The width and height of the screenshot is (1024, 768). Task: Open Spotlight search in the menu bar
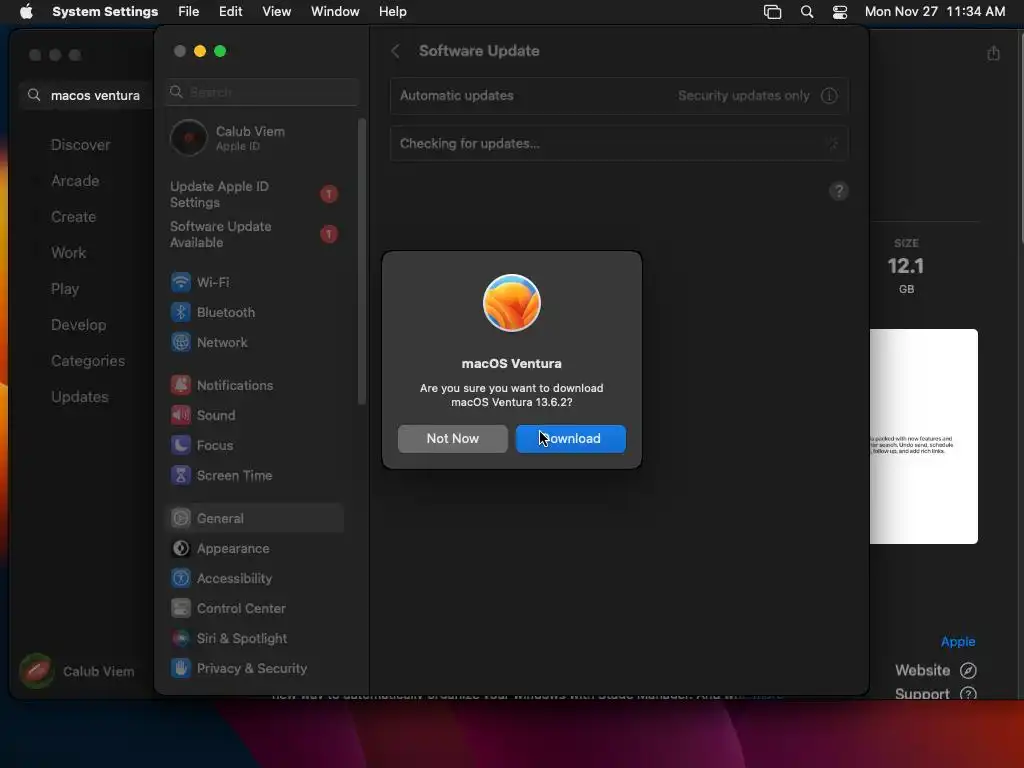point(807,11)
